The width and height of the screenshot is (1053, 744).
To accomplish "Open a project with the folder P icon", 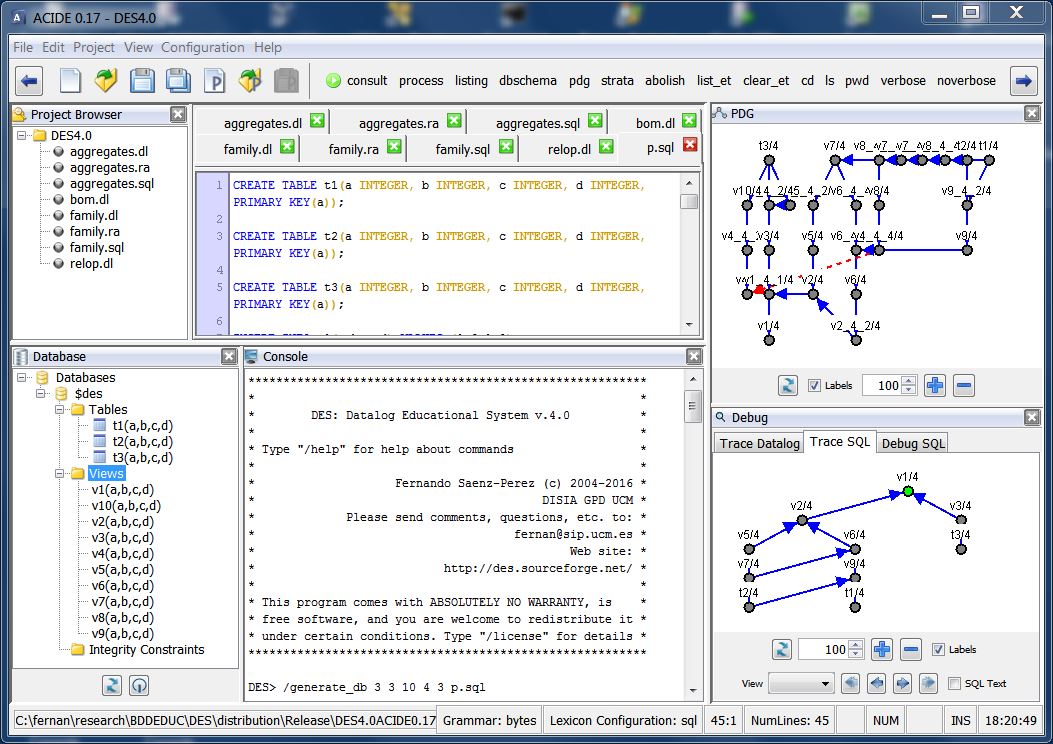I will (250, 81).
